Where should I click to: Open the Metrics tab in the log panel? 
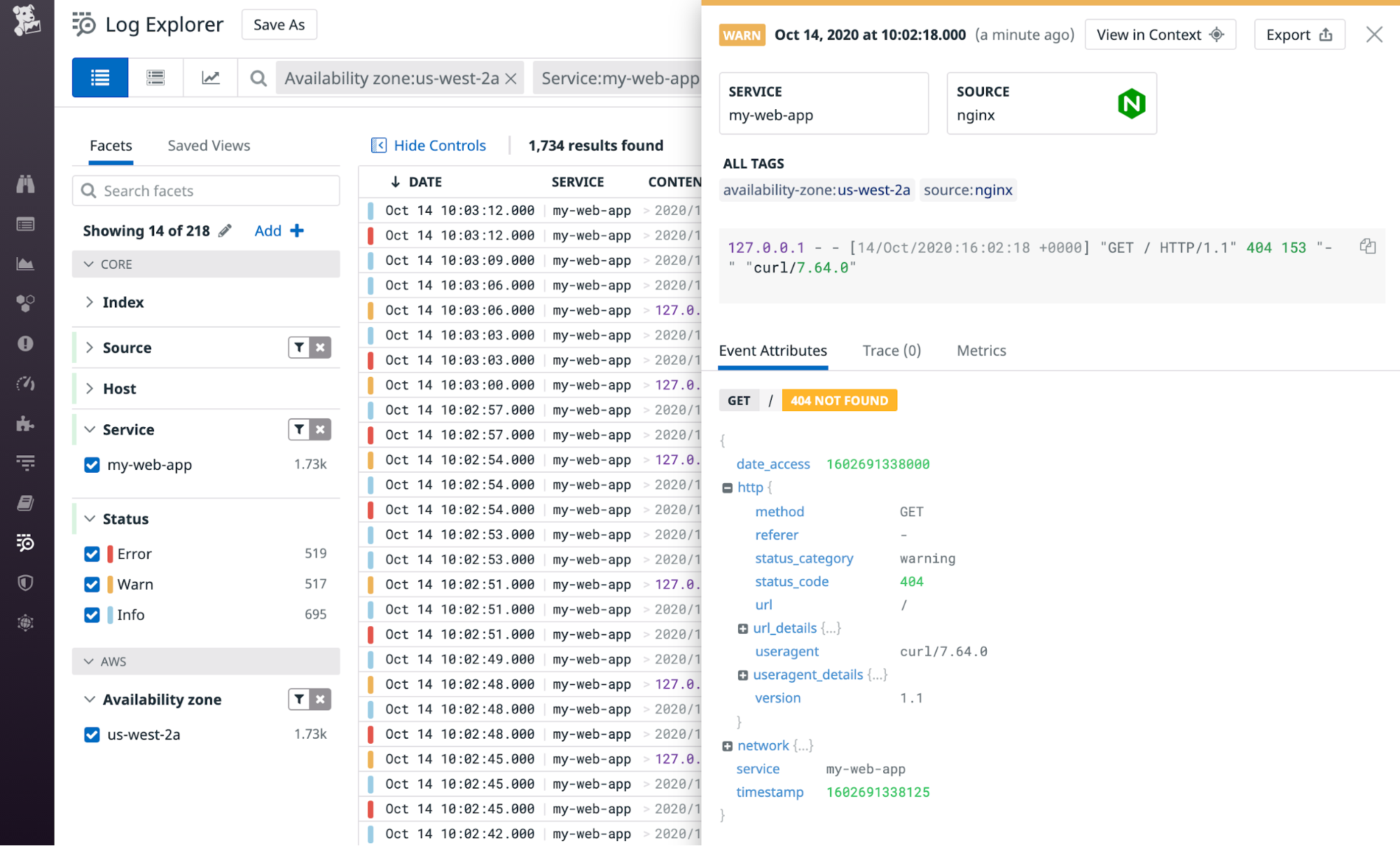point(980,350)
